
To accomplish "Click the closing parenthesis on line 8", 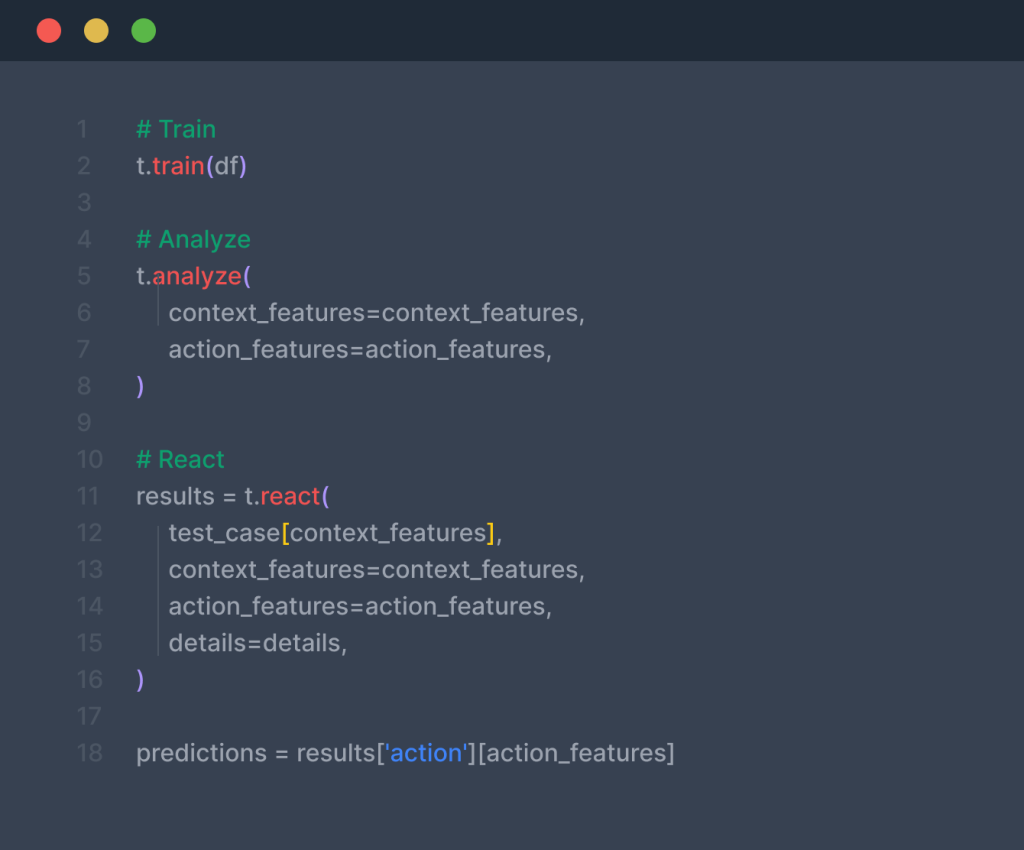I will tap(141, 386).
